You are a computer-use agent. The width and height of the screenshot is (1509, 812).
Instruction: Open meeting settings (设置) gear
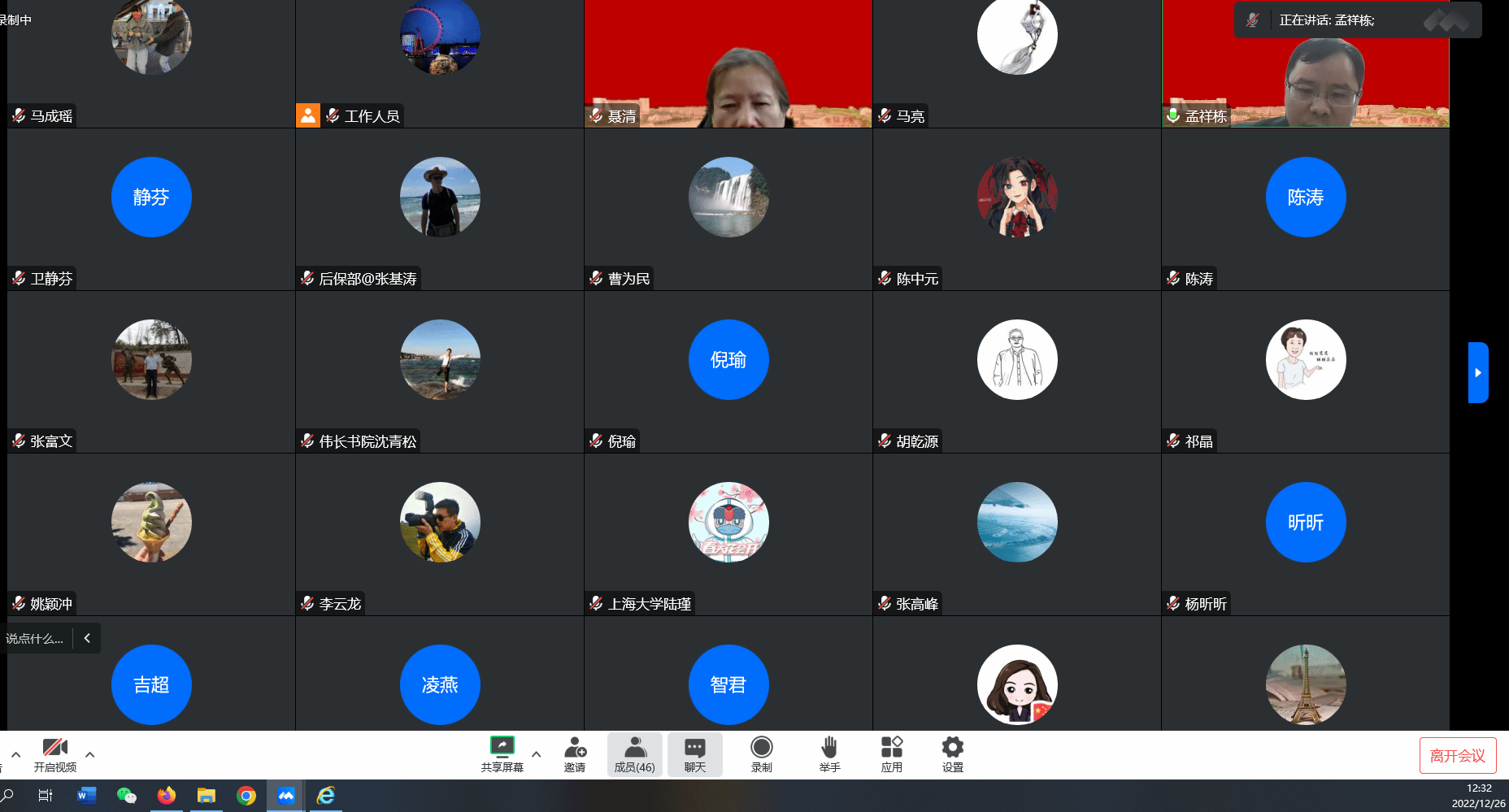952,753
